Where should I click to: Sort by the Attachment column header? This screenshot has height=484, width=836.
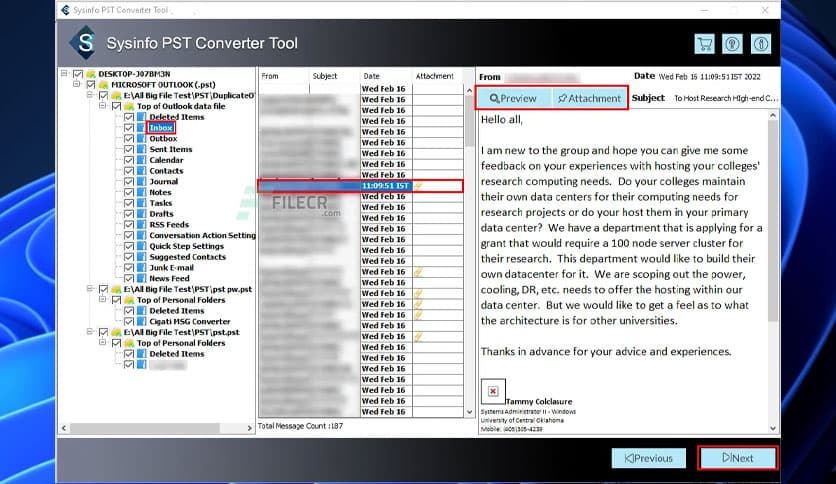click(438, 76)
